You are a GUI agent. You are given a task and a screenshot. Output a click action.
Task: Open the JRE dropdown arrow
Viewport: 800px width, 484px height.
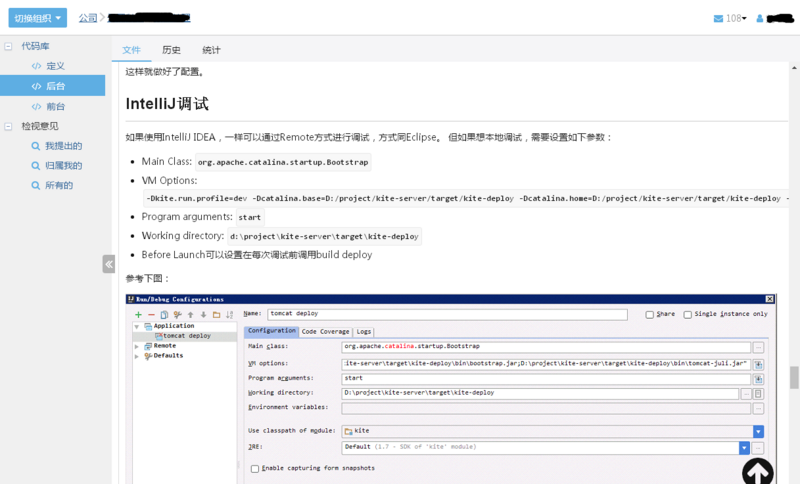[x=744, y=448]
